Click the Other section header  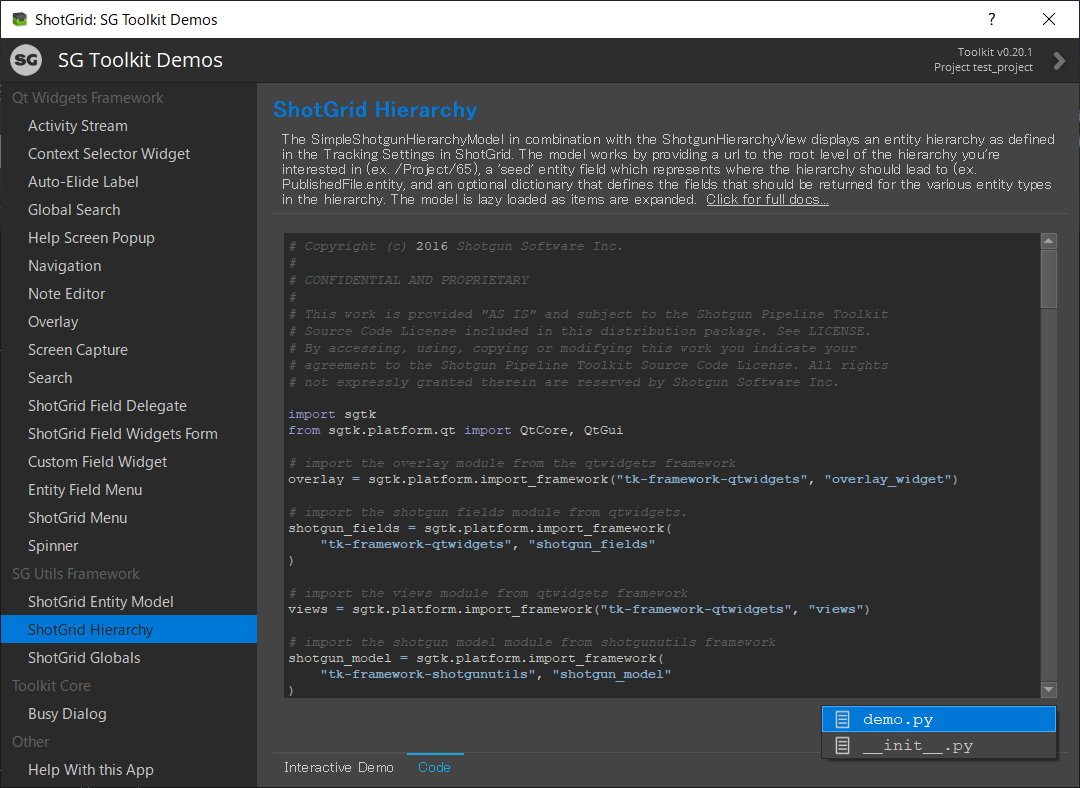click(30, 742)
